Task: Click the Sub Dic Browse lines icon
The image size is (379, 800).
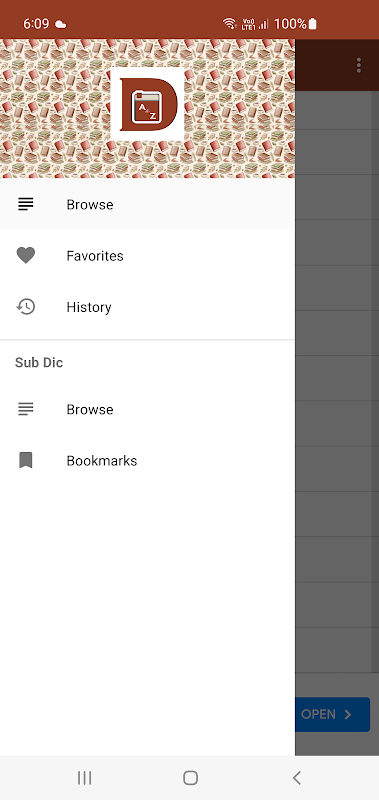Action: (26, 409)
